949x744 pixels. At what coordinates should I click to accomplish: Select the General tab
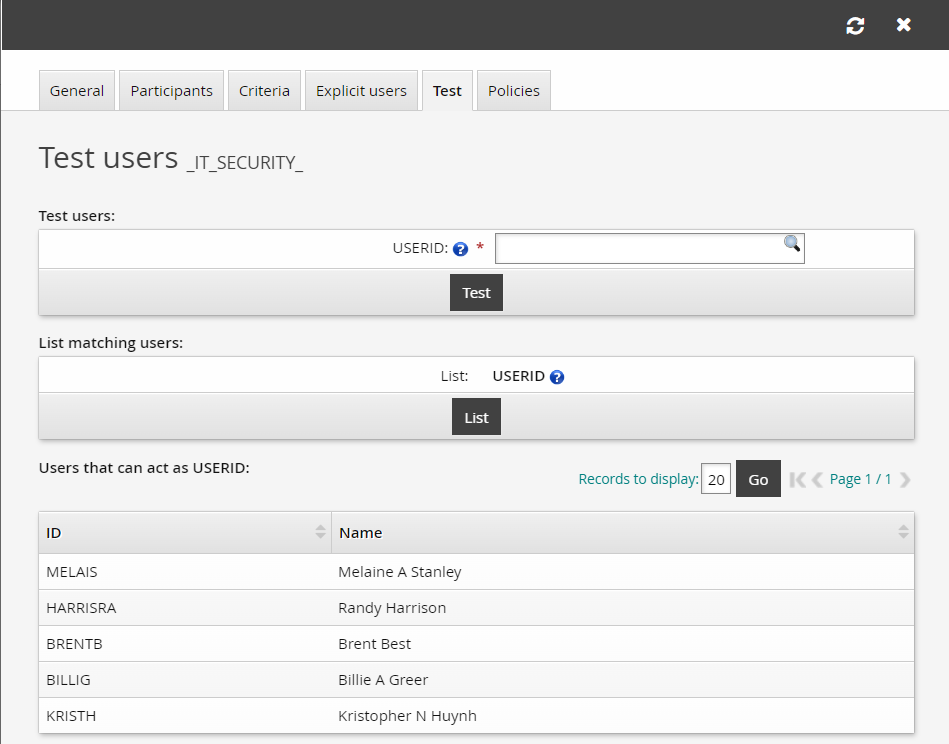(x=77, y=90)
